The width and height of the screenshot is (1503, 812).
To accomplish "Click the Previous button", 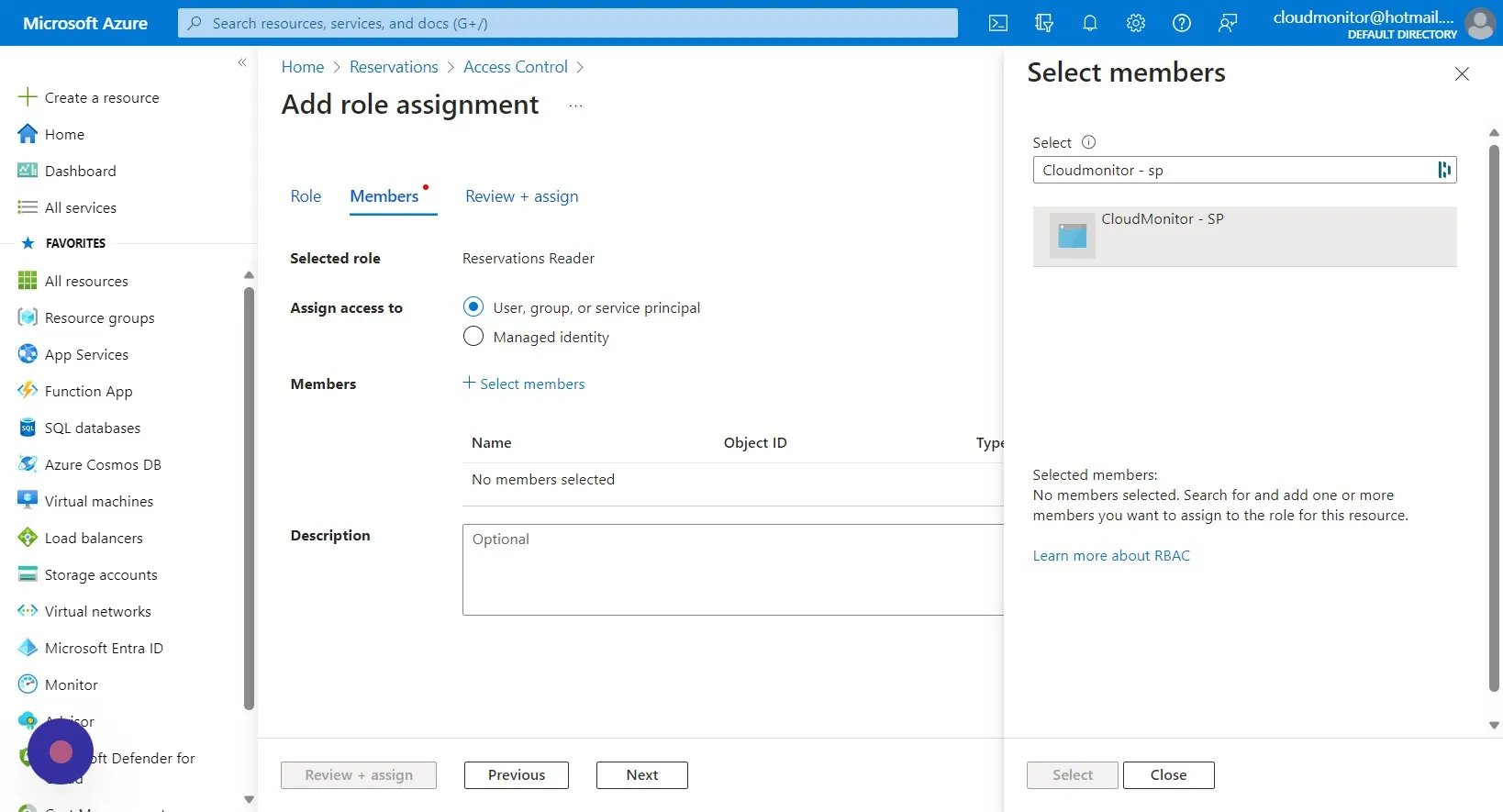I will coord(517,775).
